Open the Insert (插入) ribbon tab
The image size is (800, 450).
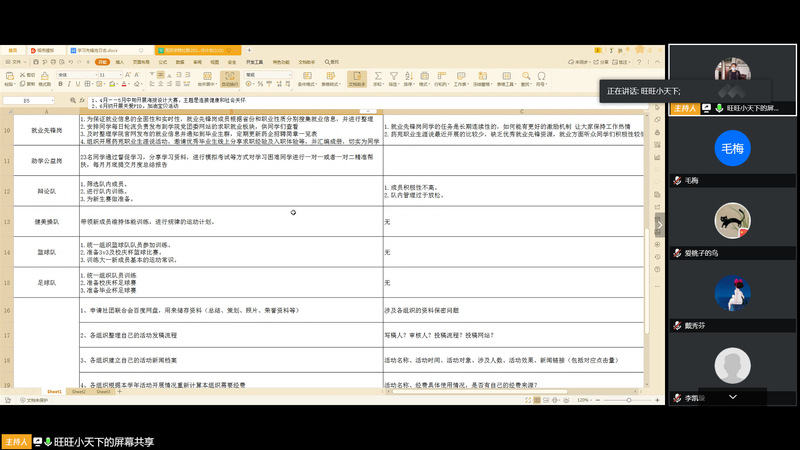coord(119,62)
